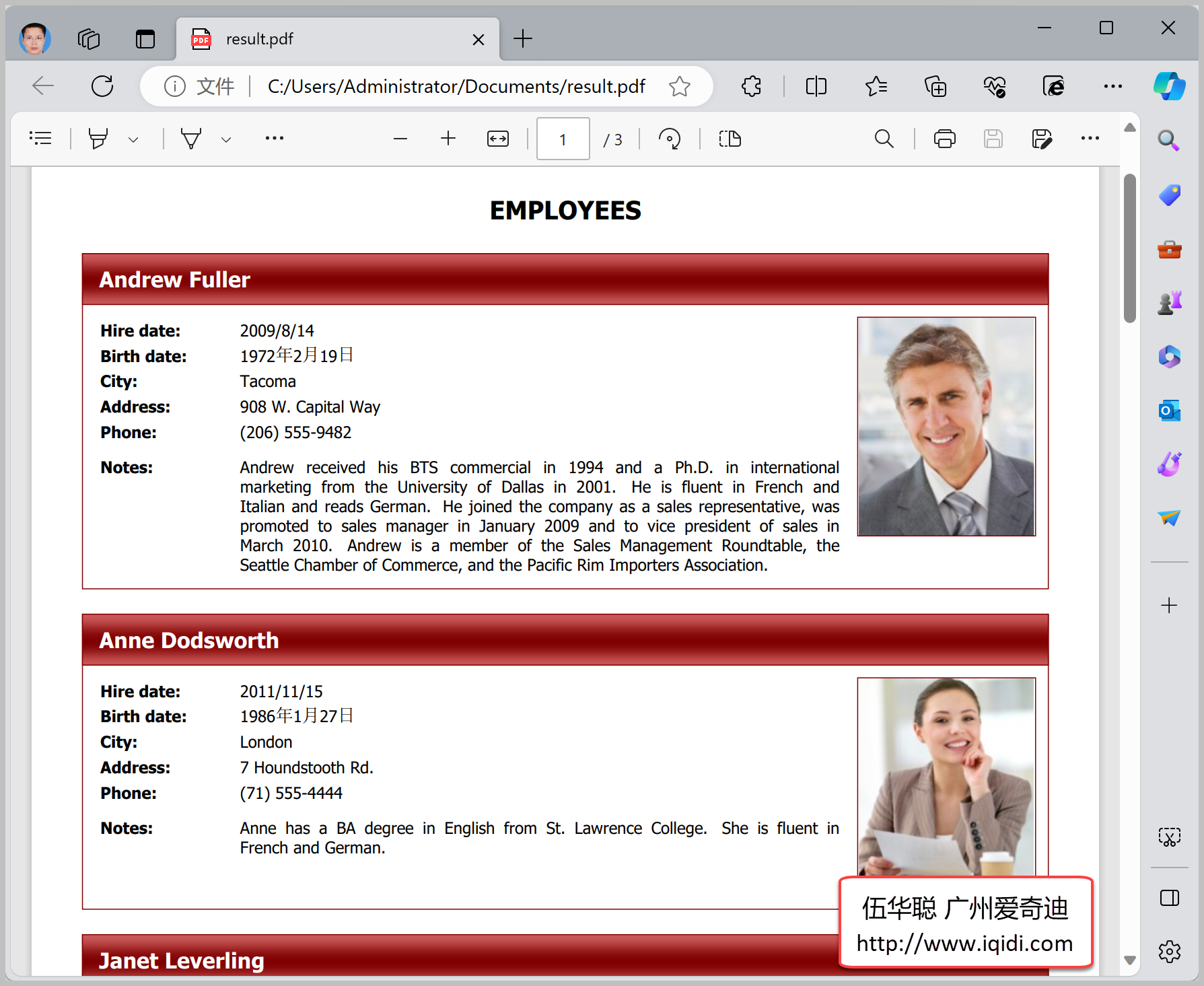The height and width of the screenshot is (986, 1204).
Task: Take a web capture screenshot
Action: pyautogui.click(x=1169, y=837)
